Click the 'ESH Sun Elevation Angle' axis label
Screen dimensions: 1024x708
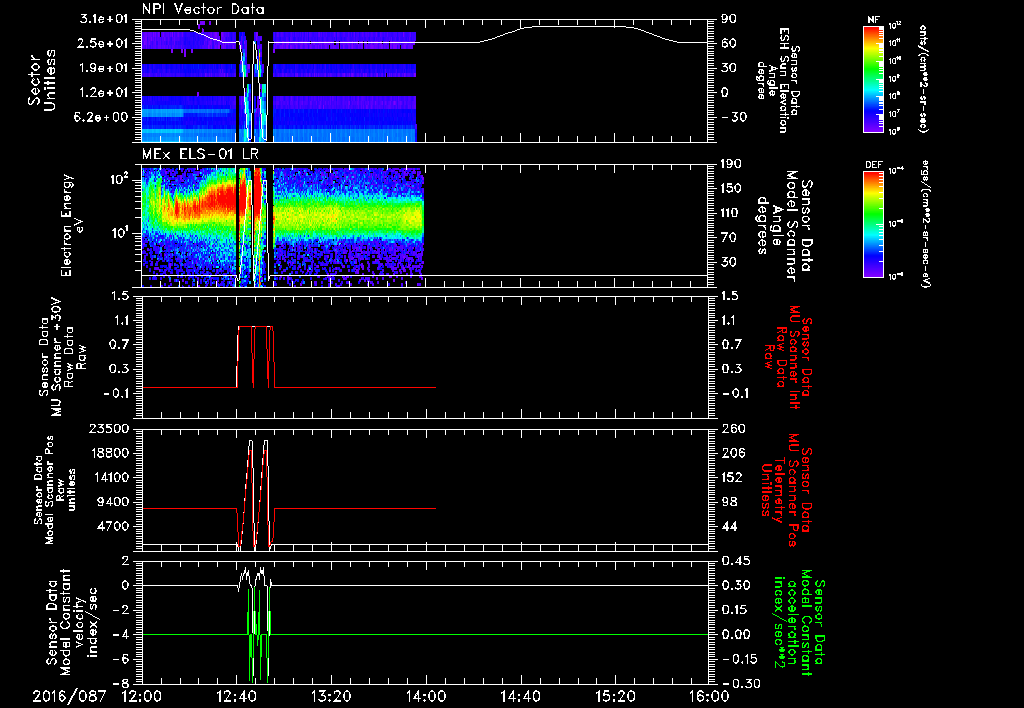pyautogui.click(x=777, y=80)
